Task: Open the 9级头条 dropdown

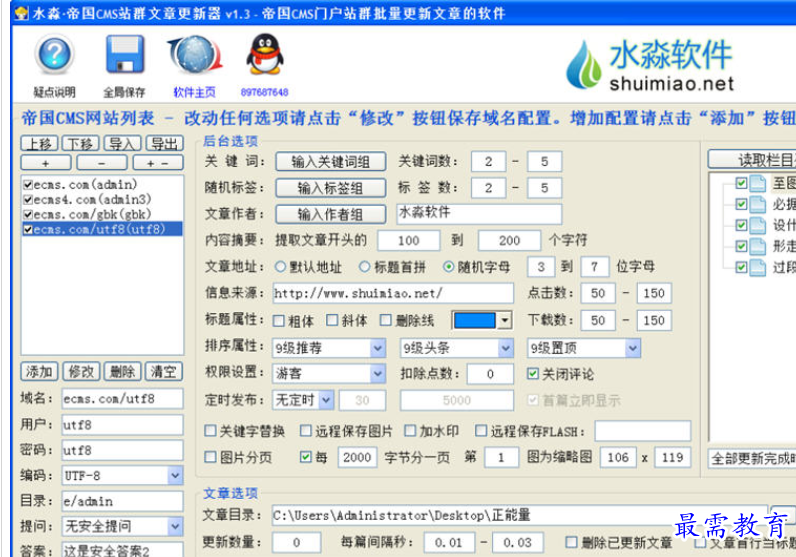Action: tap(506, 348)
